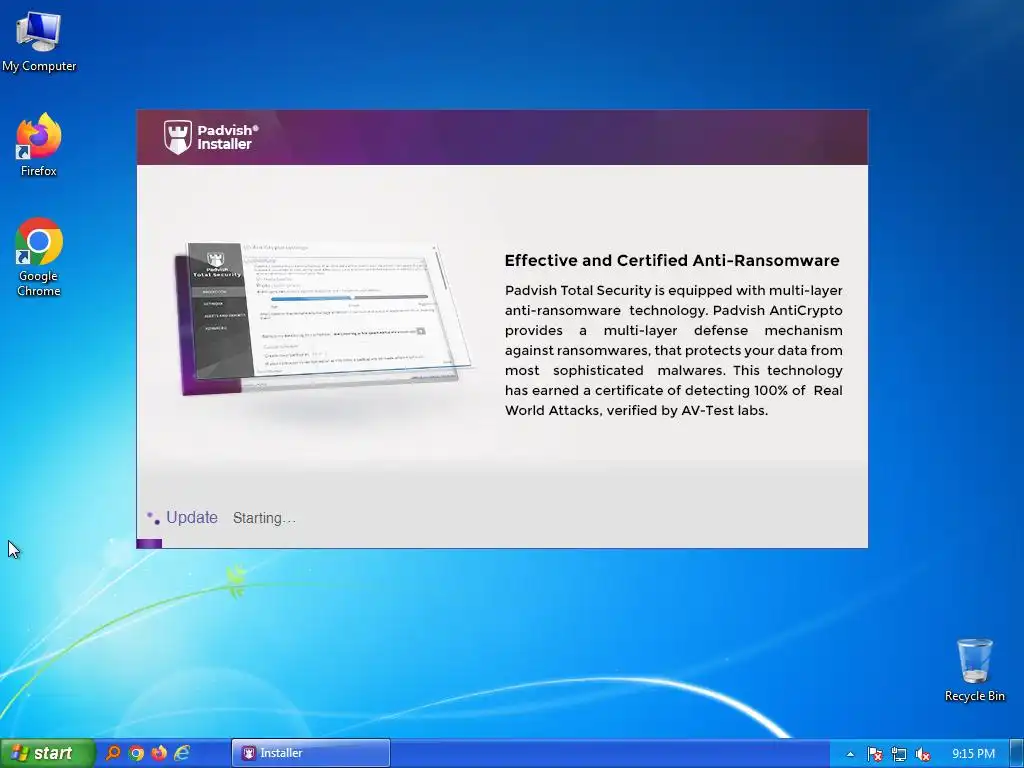
Task: Open the Action Center flag tray icon
Action: 874,754
